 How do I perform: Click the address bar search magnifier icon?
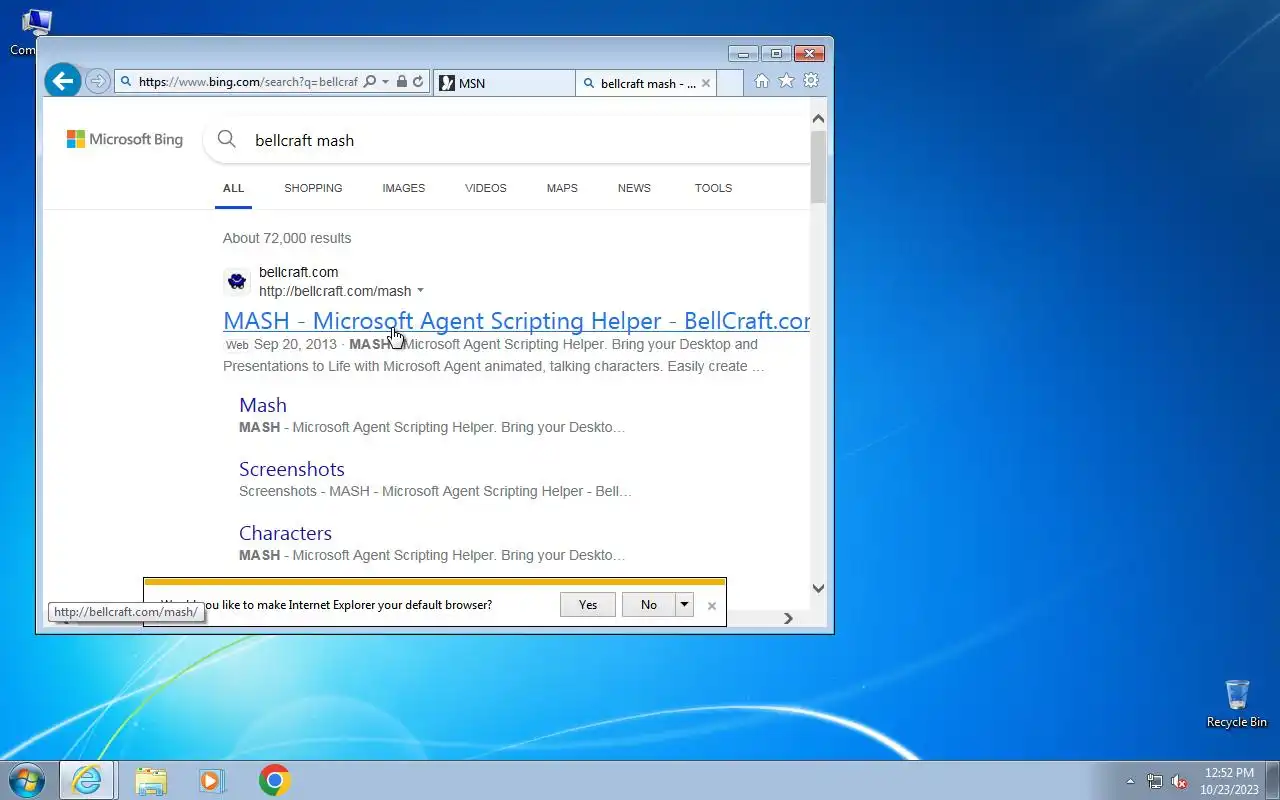pos(370,82)
